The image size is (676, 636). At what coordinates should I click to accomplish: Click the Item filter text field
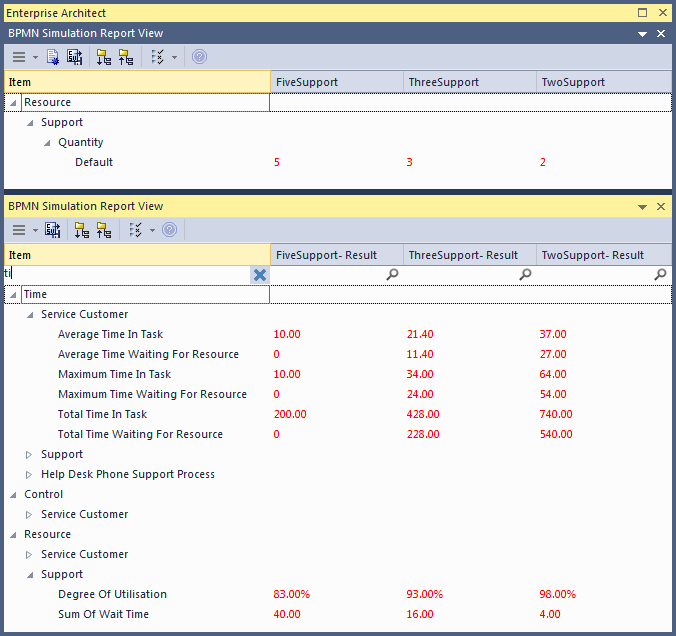pyautogui.click(x=128, y=274)
